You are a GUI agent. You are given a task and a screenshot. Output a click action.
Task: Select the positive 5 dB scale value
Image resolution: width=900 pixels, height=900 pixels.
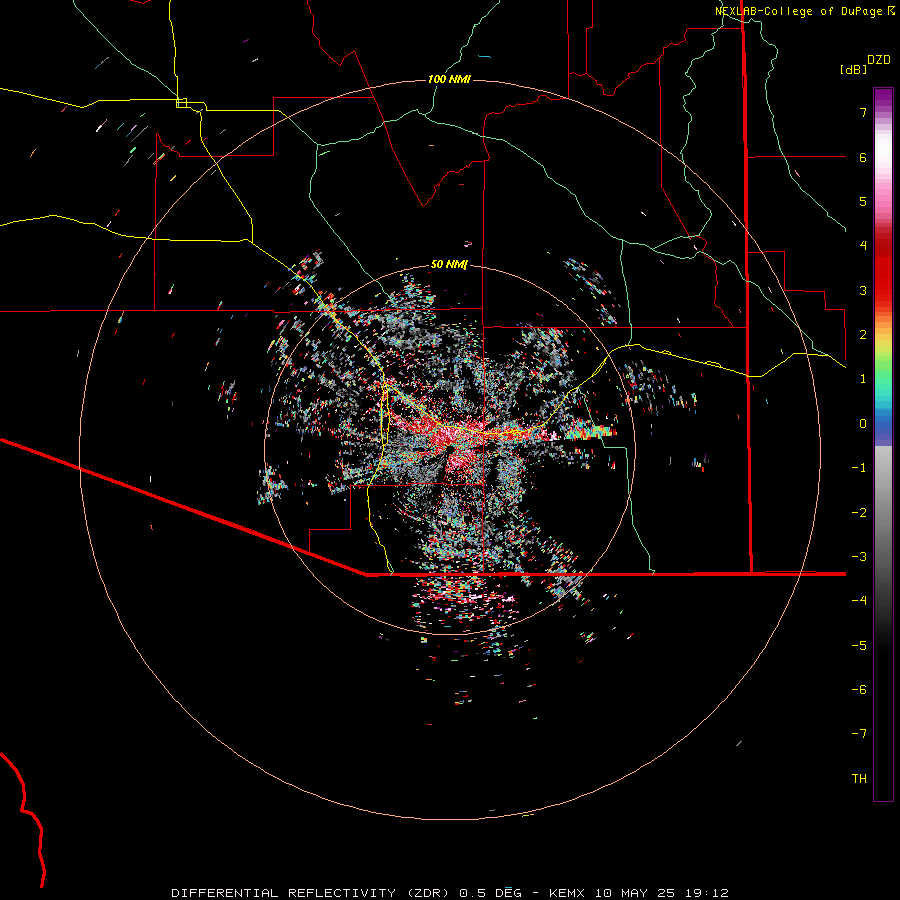coord(863,201)
